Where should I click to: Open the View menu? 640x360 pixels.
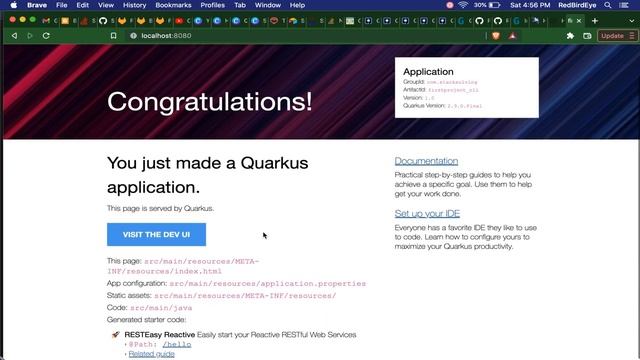(106, 5)
